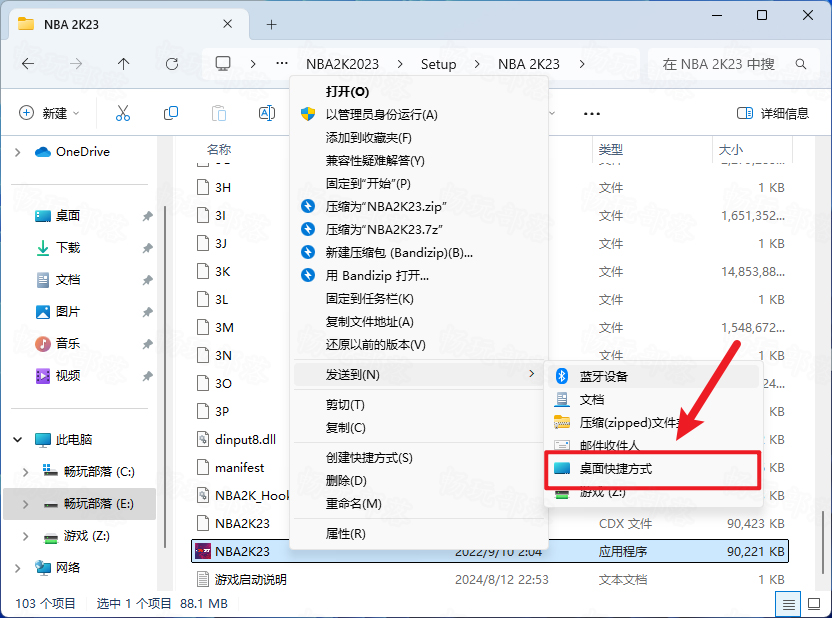Click the search magnifier icon

801,64
